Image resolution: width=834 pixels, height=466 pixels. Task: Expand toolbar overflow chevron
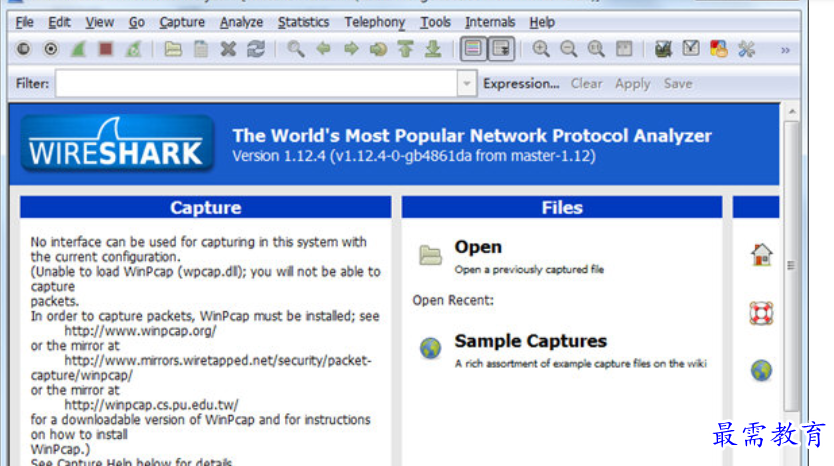tap(785, 50)
